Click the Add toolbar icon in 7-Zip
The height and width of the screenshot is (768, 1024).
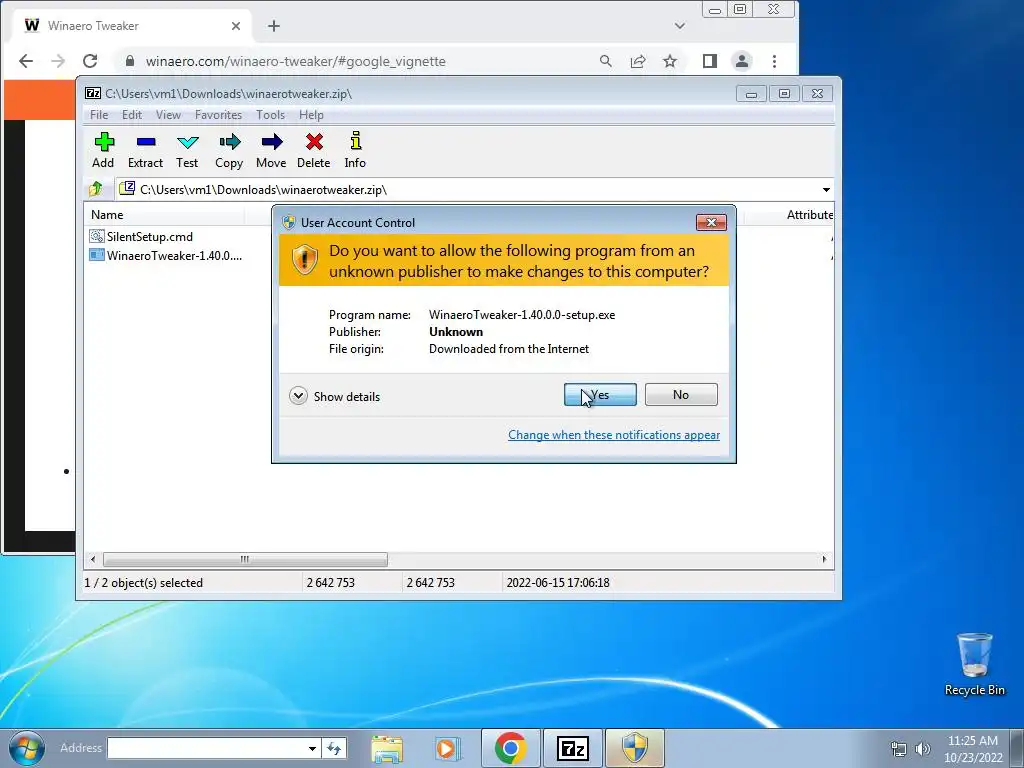pos(103,150)
